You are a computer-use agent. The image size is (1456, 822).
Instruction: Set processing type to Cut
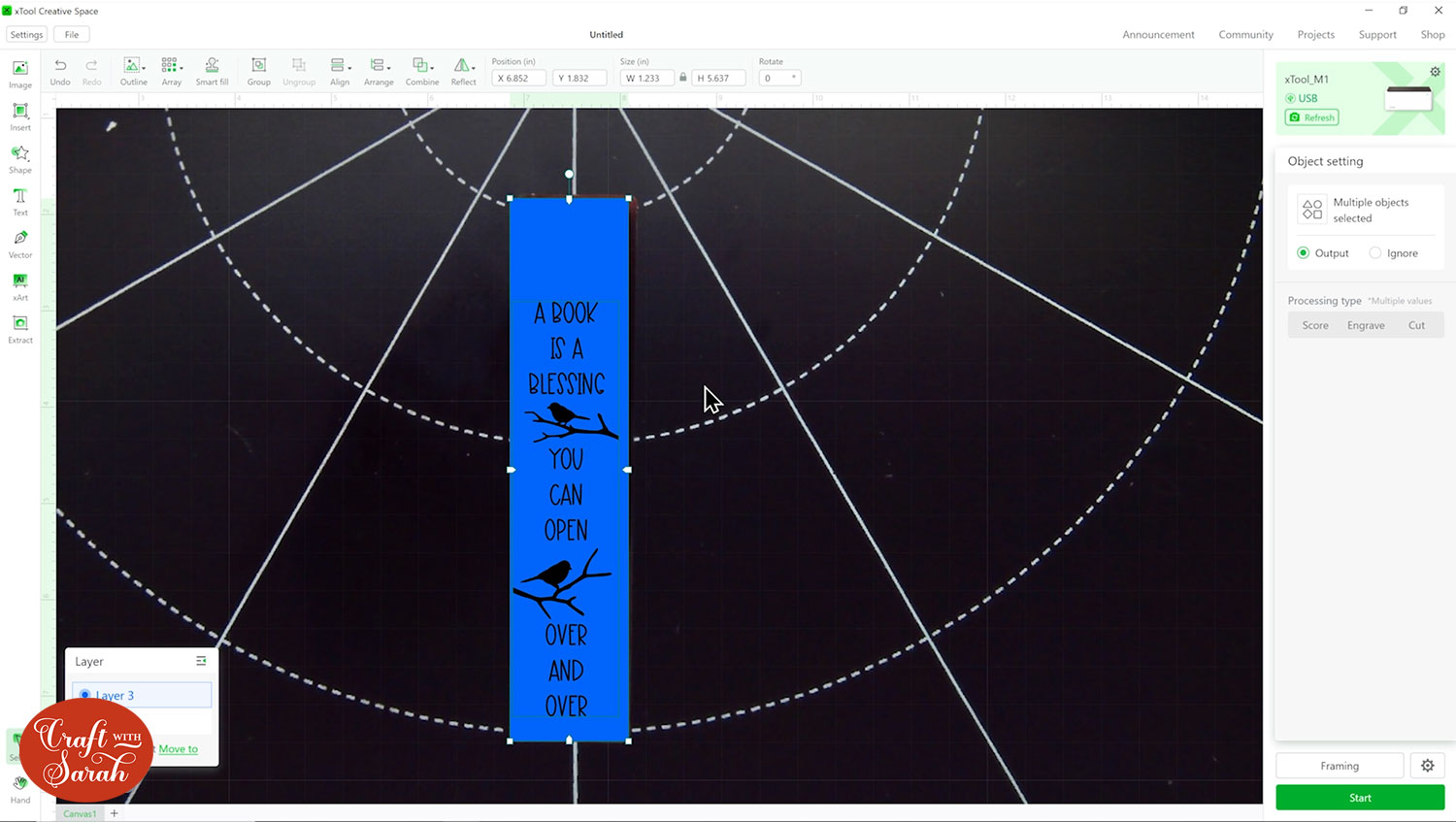click(x=1416, y=325)
